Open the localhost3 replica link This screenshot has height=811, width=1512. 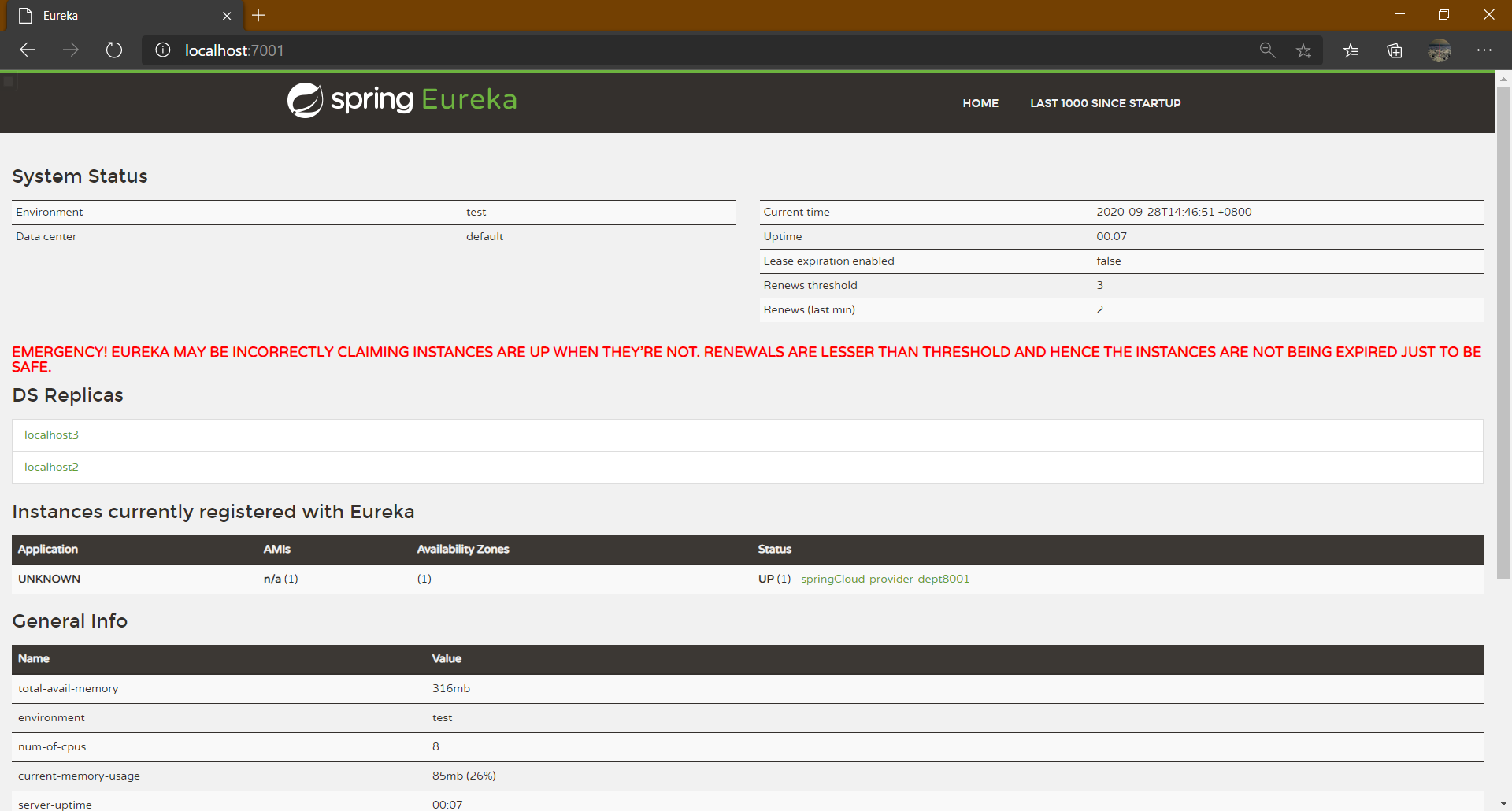(51, 435)
